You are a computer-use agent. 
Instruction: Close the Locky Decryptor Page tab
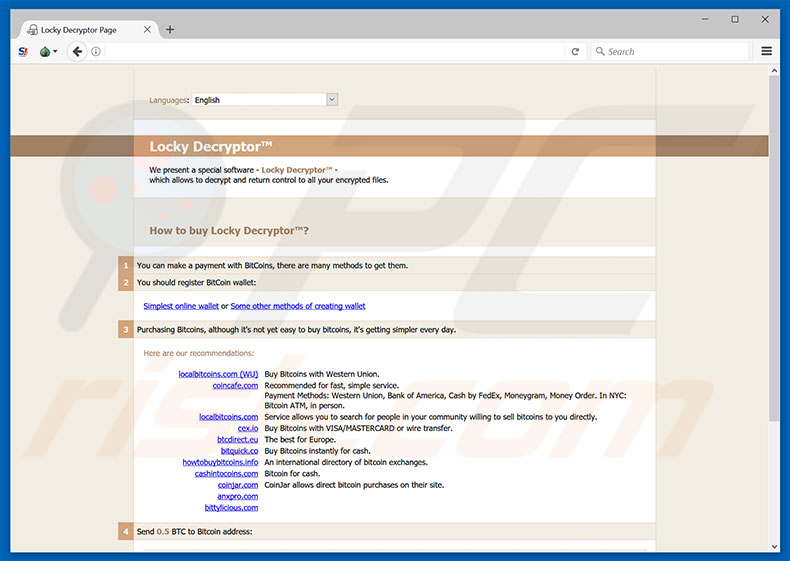click(147, 30)
